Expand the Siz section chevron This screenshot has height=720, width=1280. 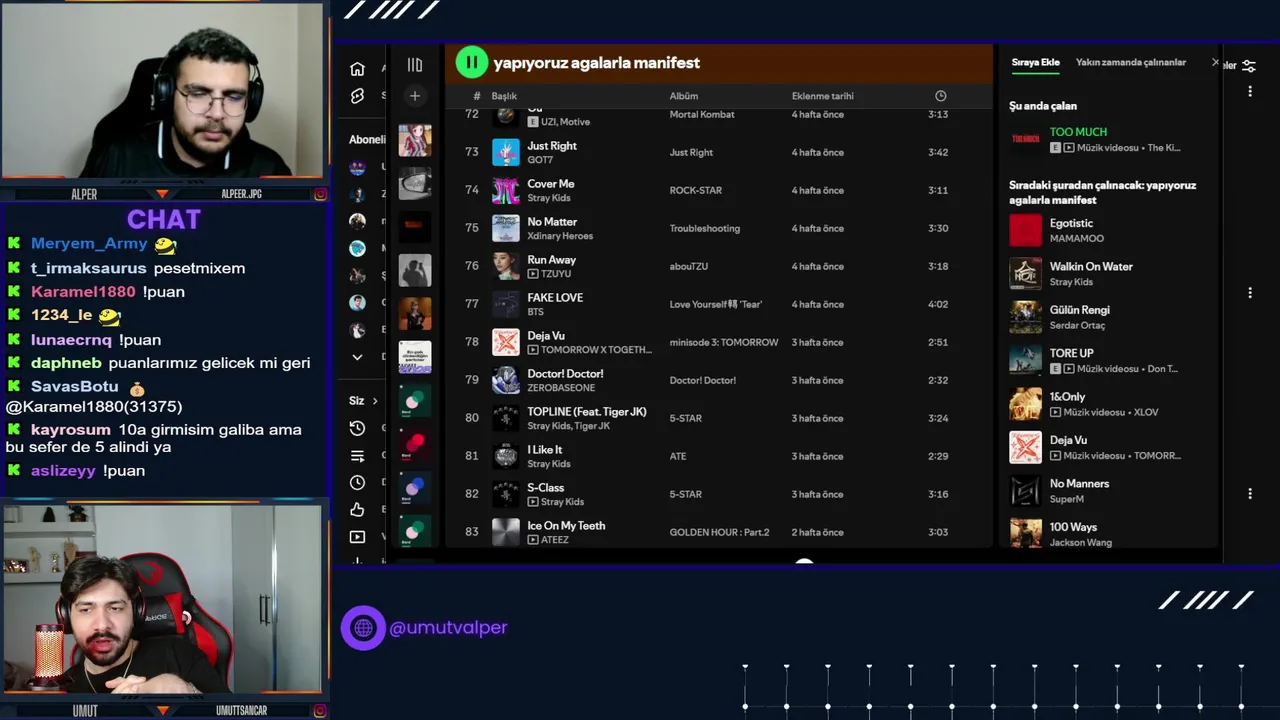pyautogui.click(x=375, y=401)
